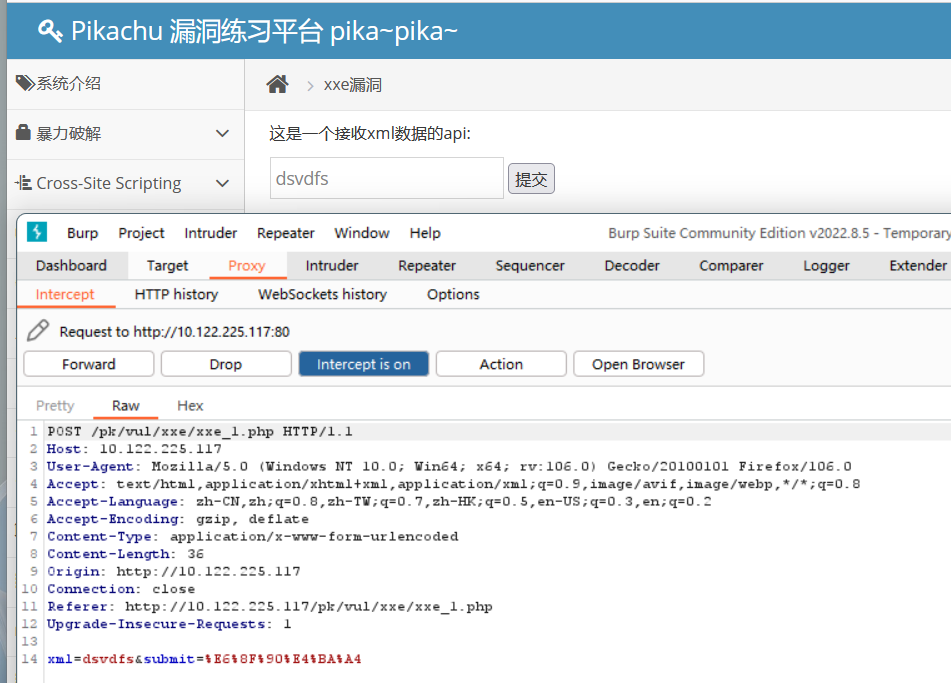Open the Action dropdown button
Screen dimensions: 951x683
click(x=501, y=364)
